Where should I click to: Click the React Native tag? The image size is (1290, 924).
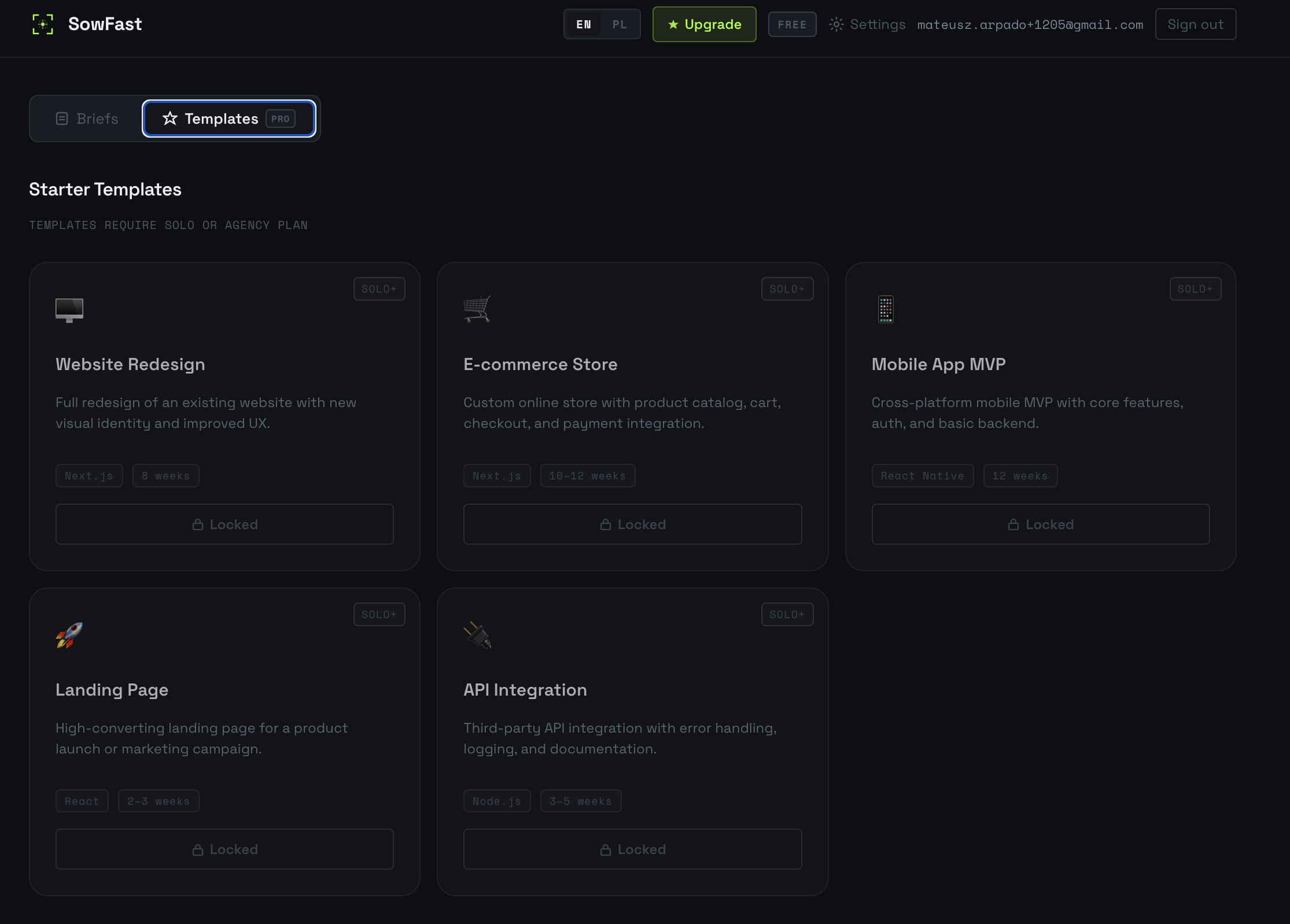click(923, 475)
